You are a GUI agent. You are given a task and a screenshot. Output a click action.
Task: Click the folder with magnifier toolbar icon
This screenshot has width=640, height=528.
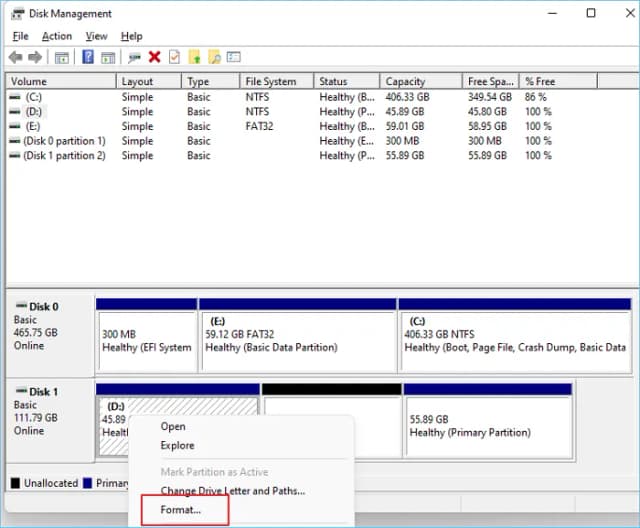point(215,58)
